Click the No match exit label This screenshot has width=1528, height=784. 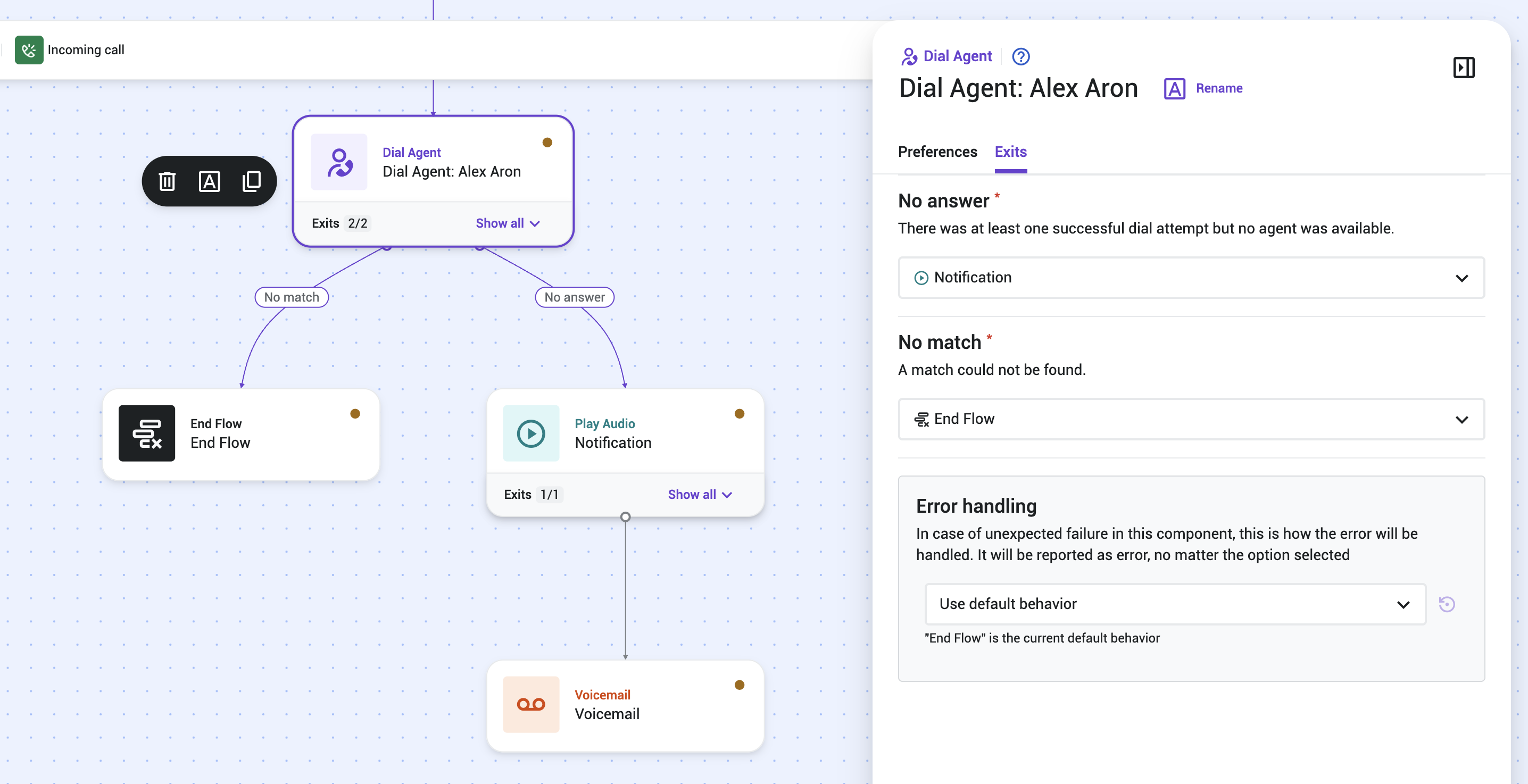(291, 297)
